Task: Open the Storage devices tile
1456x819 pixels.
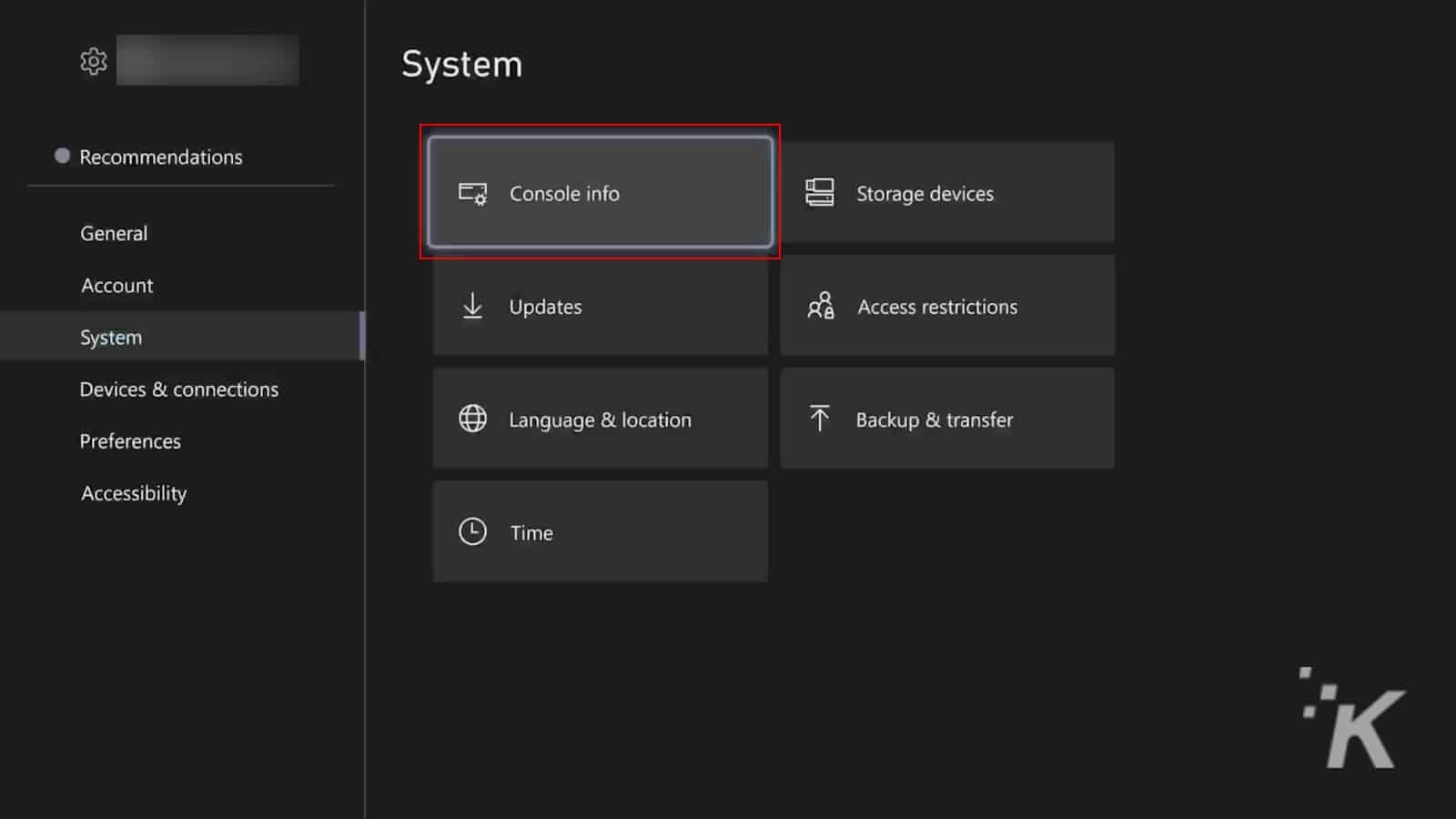Action: (x=947, y=192)
